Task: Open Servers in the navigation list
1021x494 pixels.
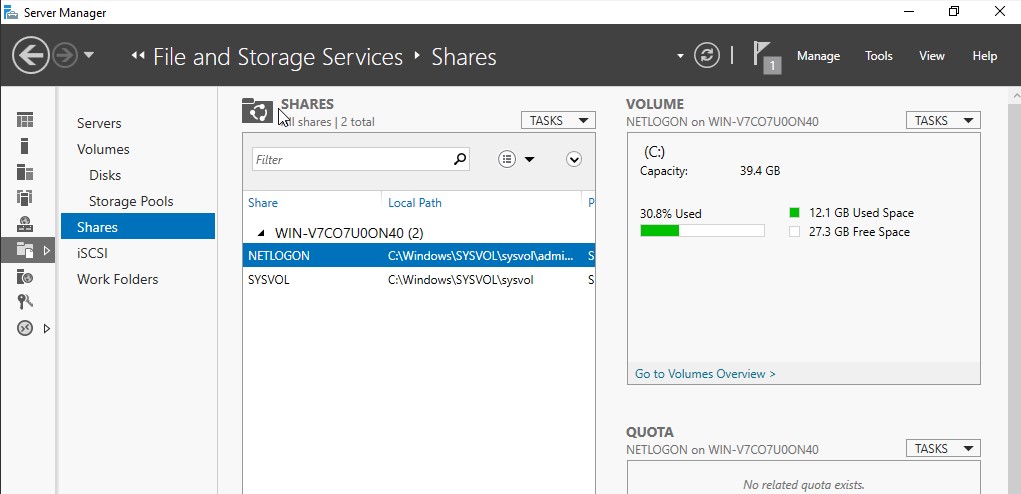Action: point(99,123)
